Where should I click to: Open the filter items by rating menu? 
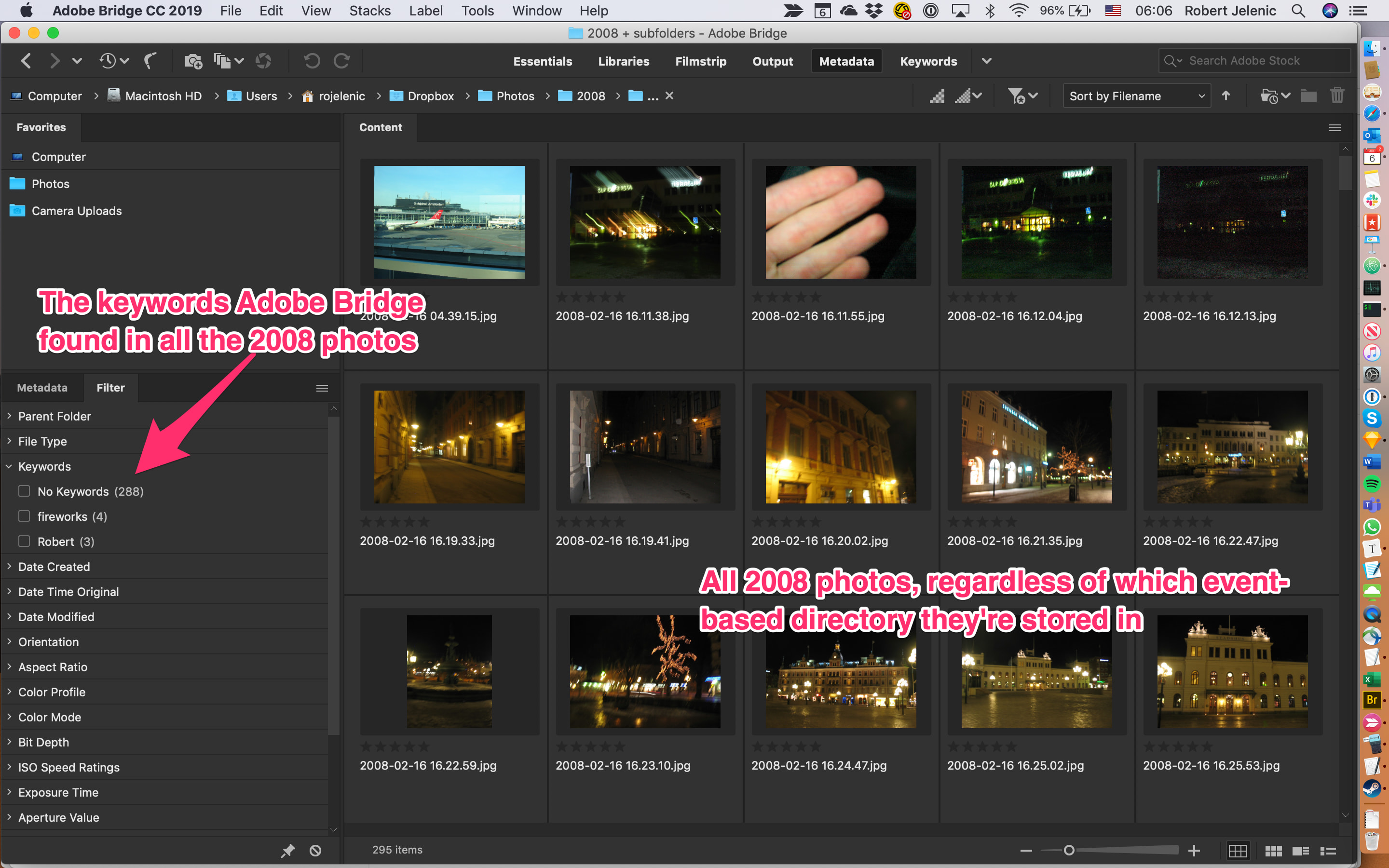(x=1023, y=96)
